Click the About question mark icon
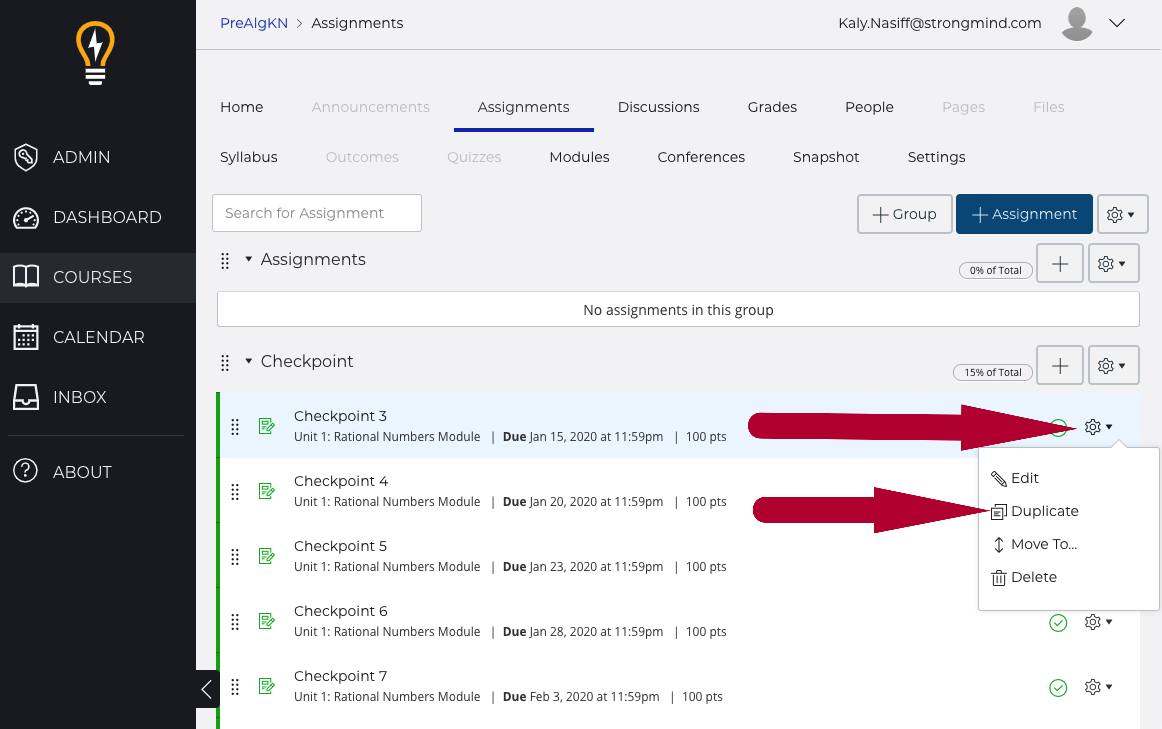 click(x=26, y=472)
